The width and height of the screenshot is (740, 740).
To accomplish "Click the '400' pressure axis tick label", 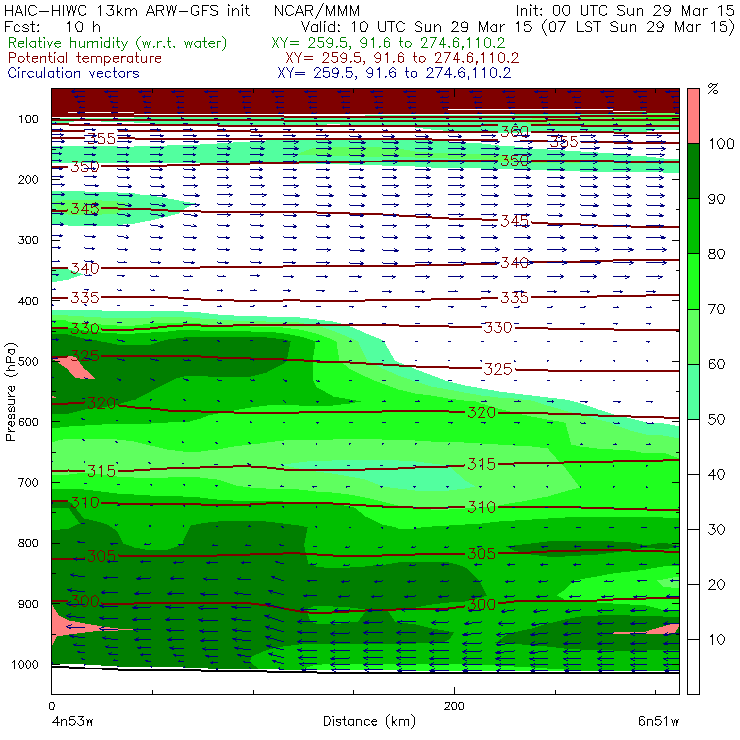I will (x=28, y=301).
